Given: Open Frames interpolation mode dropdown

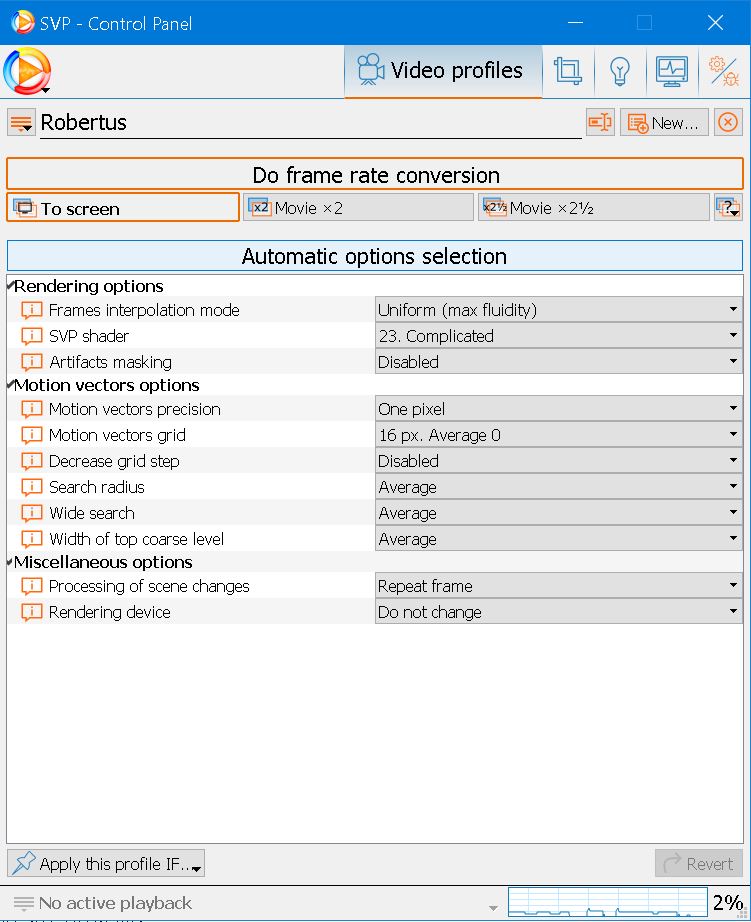Looking at the screenshot, I should point(558,310).
